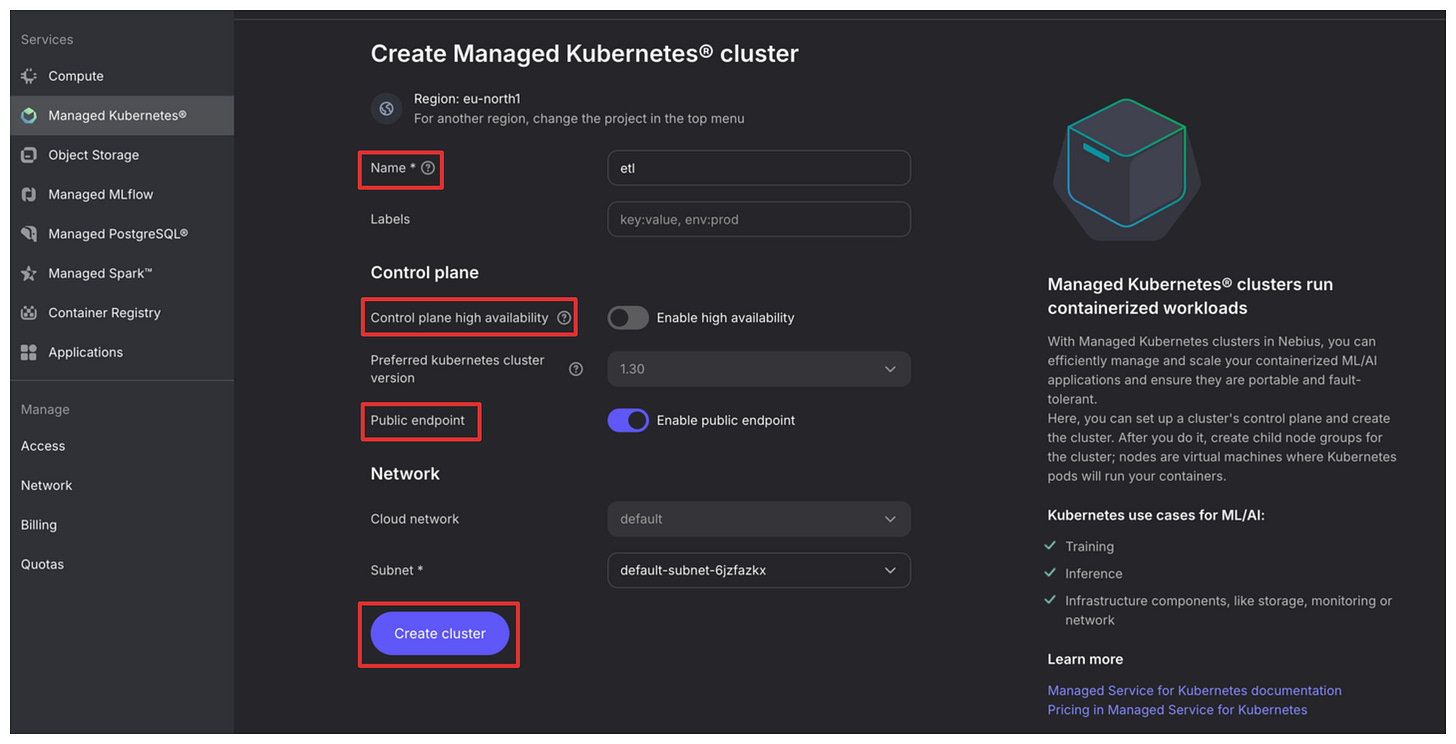Viewport: 1456px width, 744px height.
Task: Click the Managed PostgreSQL icon in the sidebar
Action: tap(29, 234)
